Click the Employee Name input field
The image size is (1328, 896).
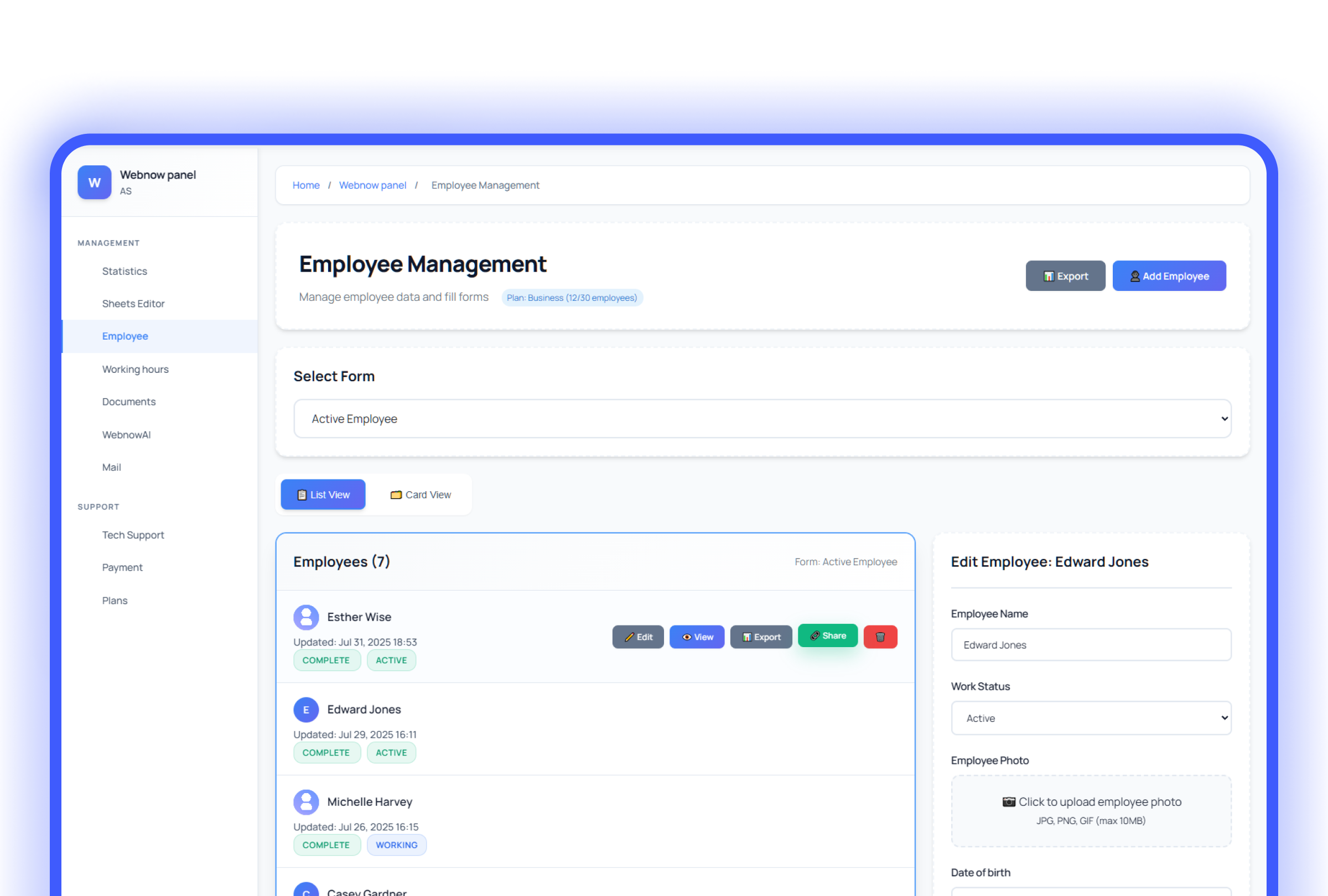(1091, 645)
